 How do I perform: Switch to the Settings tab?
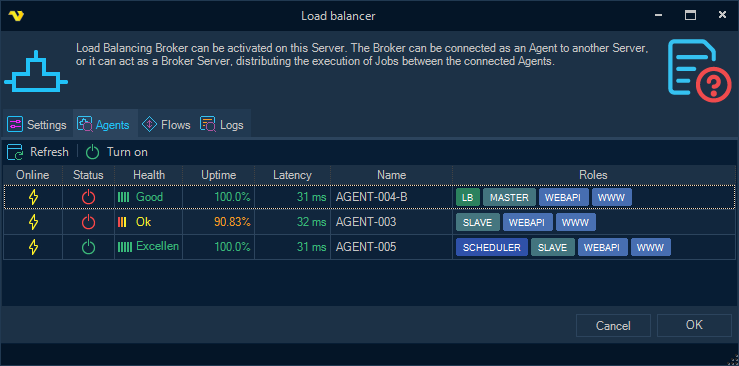[37, 125]
